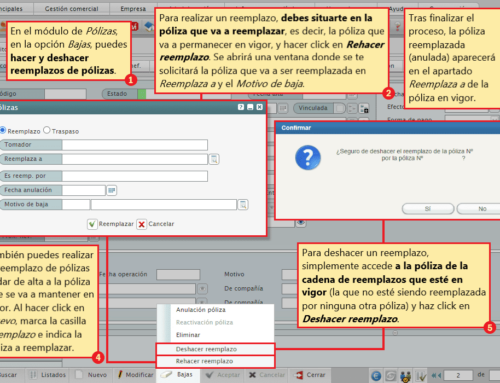
Task: Click Cancelar in the bottom toolbar
Action: pos(267,375)
